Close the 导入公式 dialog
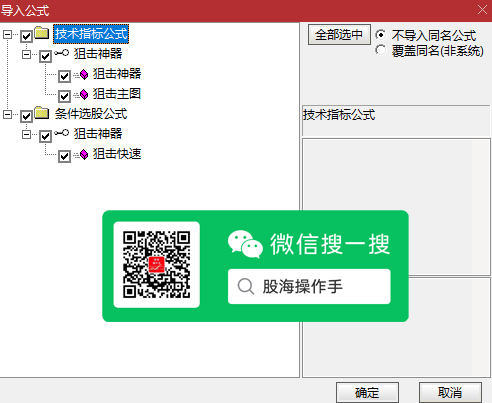 pyautogui.click(x=482, y=10)
